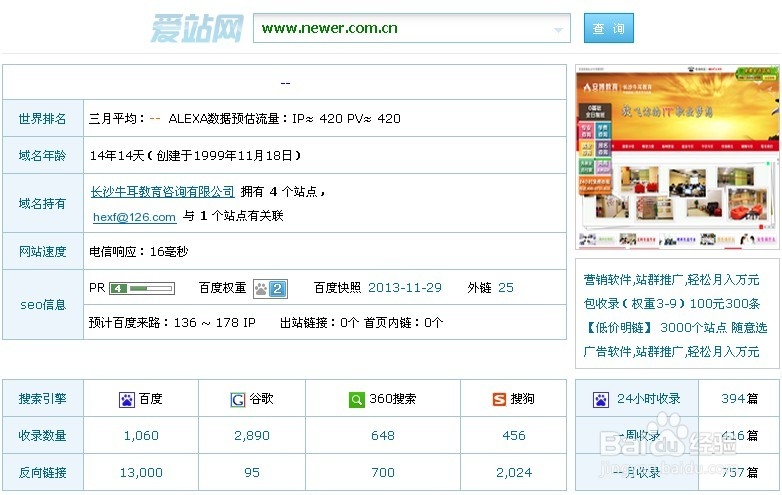This screenshot has height=495, width=782.
Task: Open the 长沙牛耳教育咨询有限公司 link
Action: tap(162, 191)
